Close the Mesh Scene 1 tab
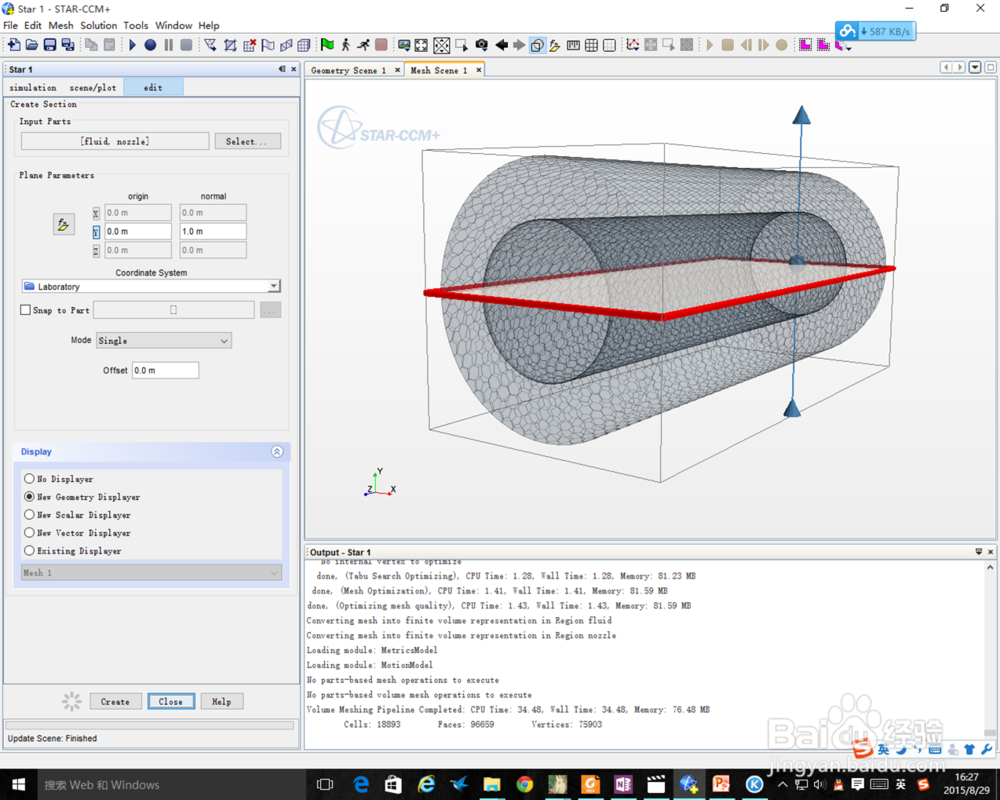The width and height of the screenshot is (1000, 800). (x=478, y=70)
